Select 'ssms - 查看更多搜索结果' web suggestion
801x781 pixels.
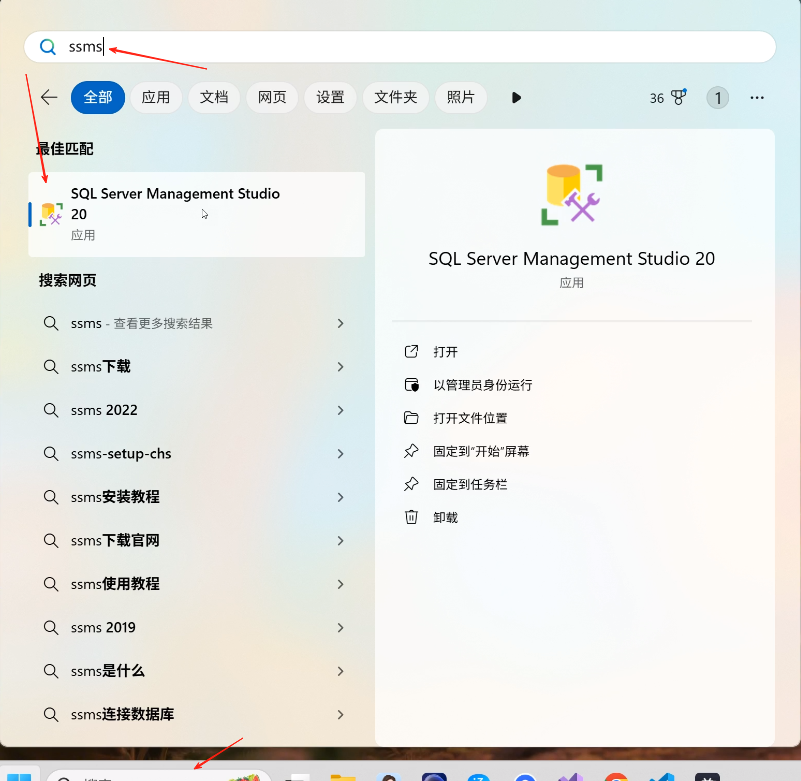[197, 323]
